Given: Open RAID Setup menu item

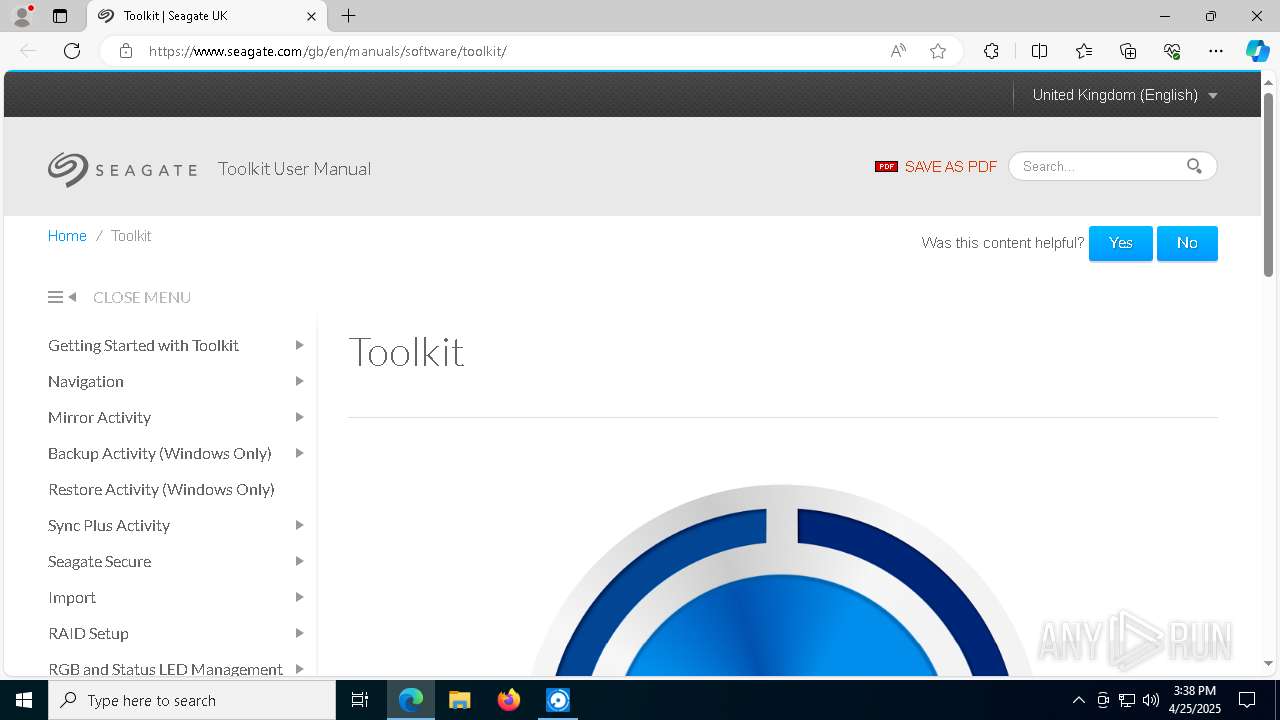Looking at the screenshot, I should click(x=88, y=633).
